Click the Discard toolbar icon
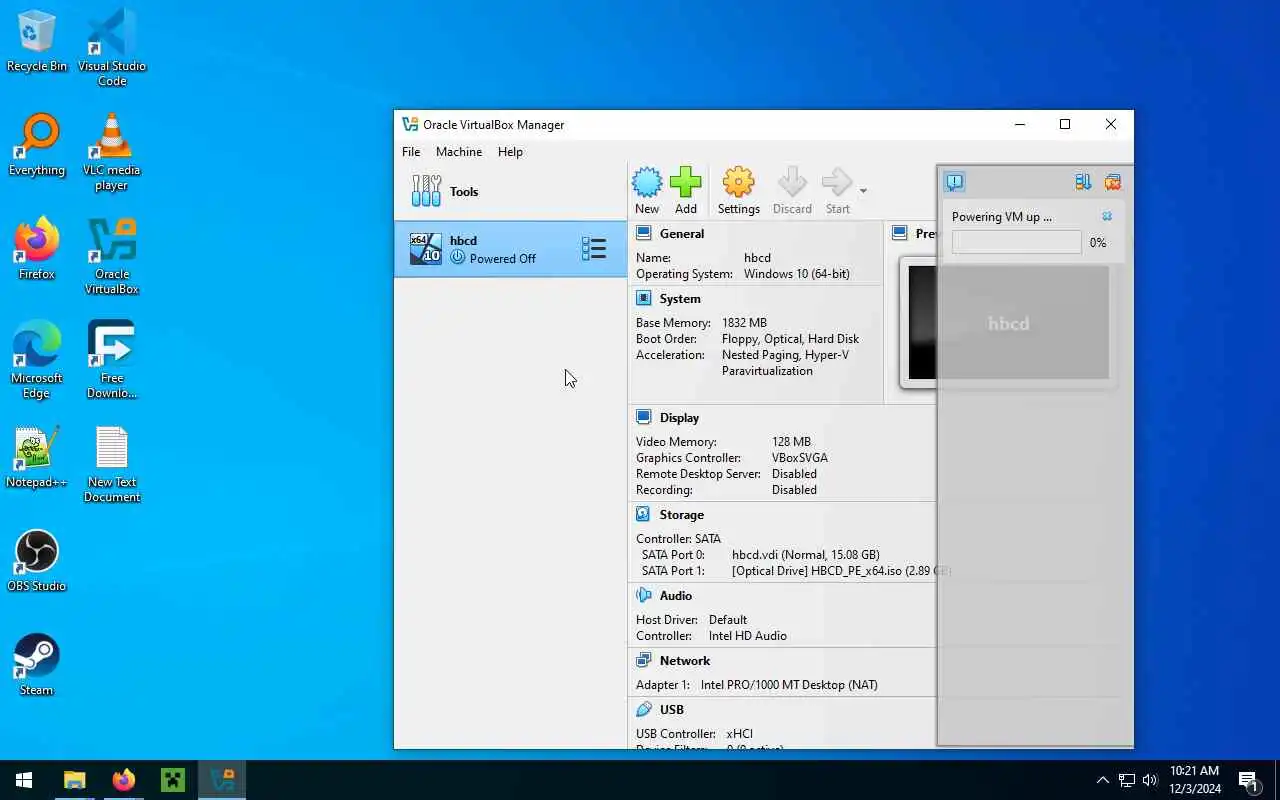Screen dimensions: 1280x800 tap(792, 191)
